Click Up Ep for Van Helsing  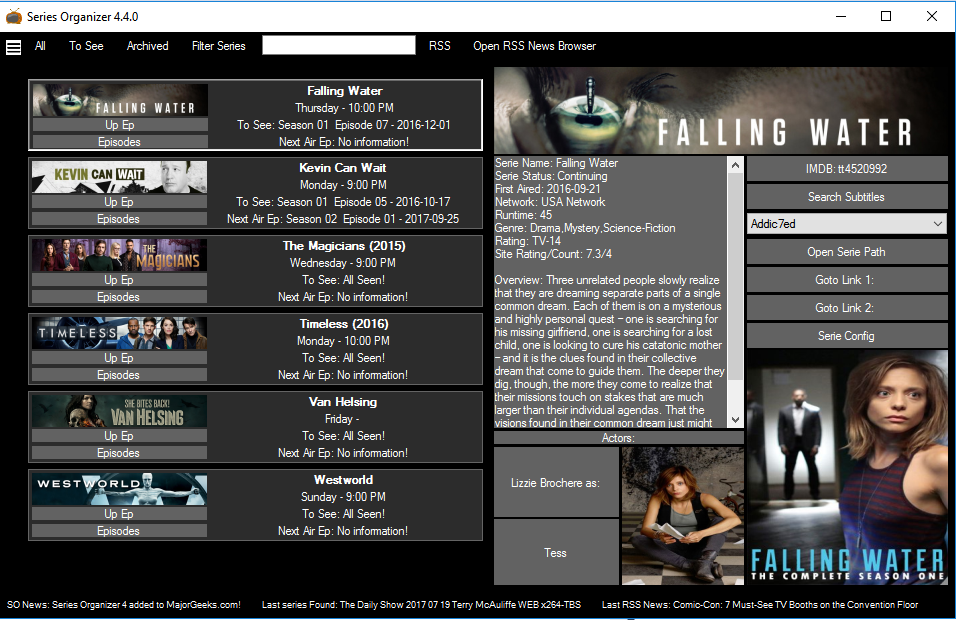point(119,435)
